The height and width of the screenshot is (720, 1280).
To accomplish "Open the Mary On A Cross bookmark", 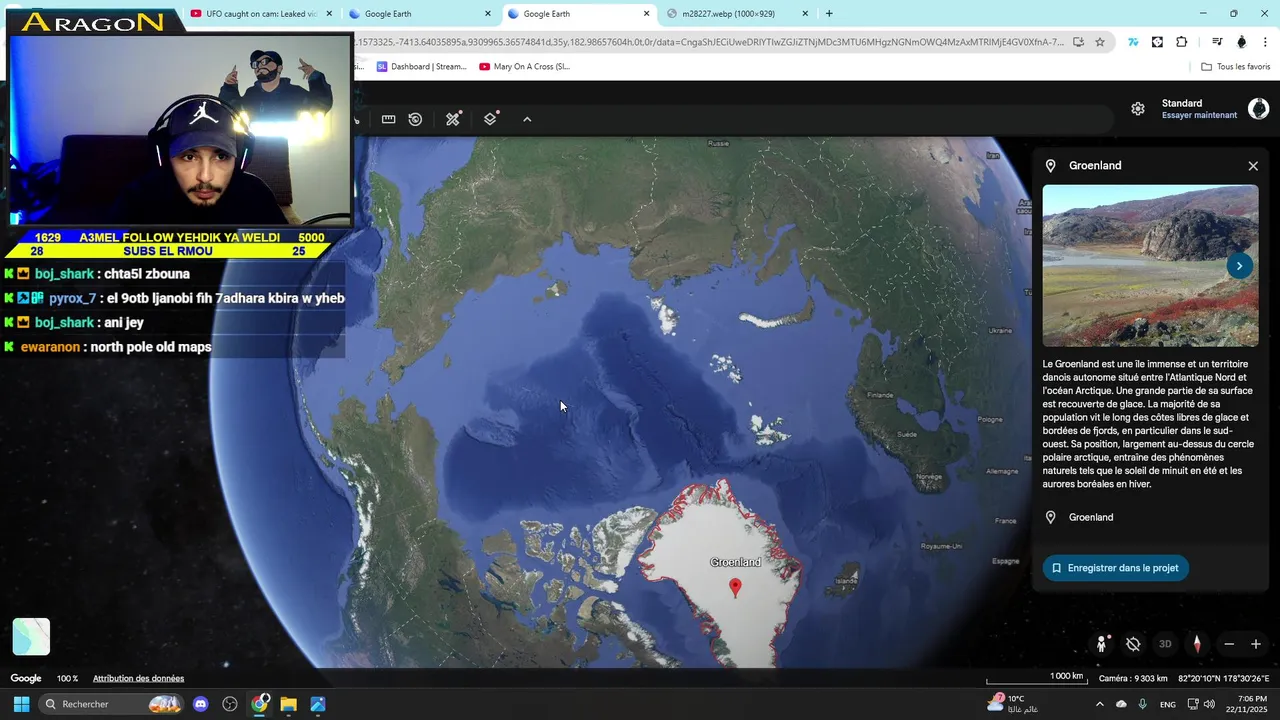I will (524, 67).
